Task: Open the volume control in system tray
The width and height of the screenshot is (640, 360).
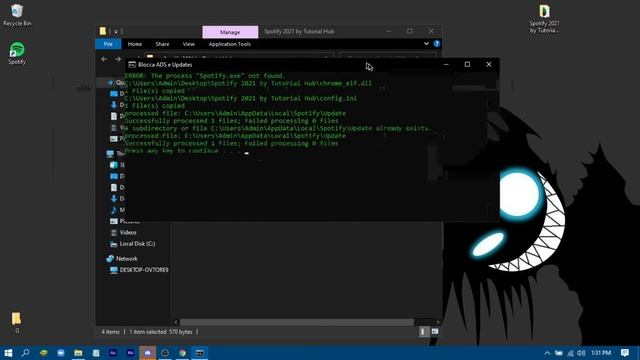Action: click(x=581, y=353)
